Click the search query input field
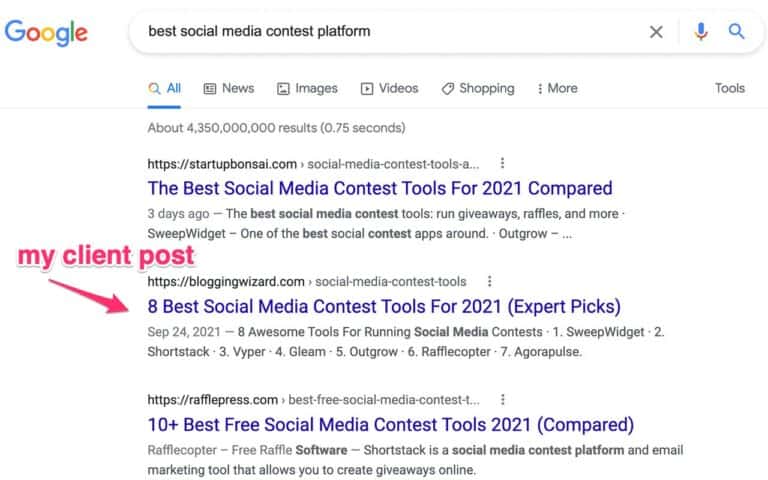 392,32
